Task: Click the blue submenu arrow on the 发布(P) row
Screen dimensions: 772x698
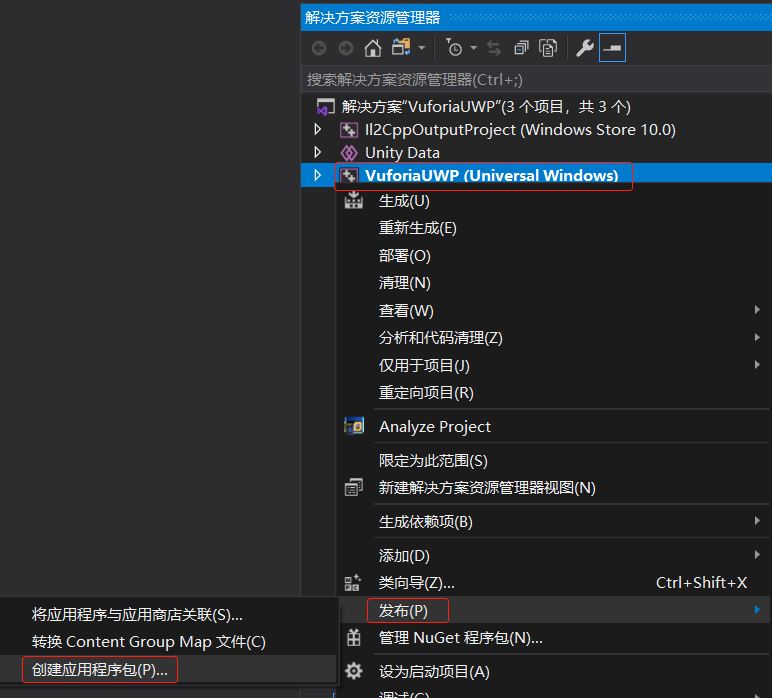Action: coord(757,609)
